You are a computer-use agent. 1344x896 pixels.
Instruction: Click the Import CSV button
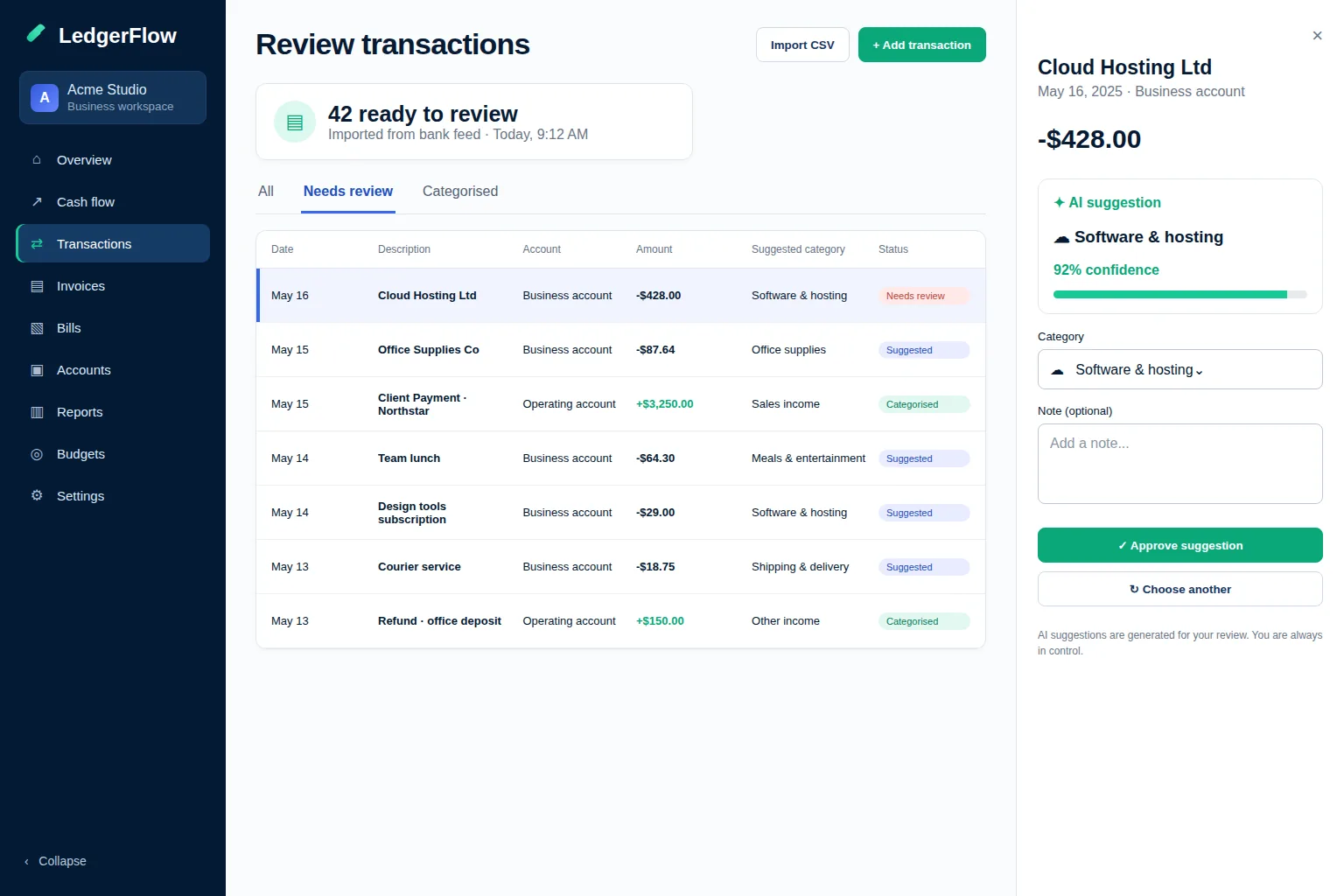click(802, 45)
